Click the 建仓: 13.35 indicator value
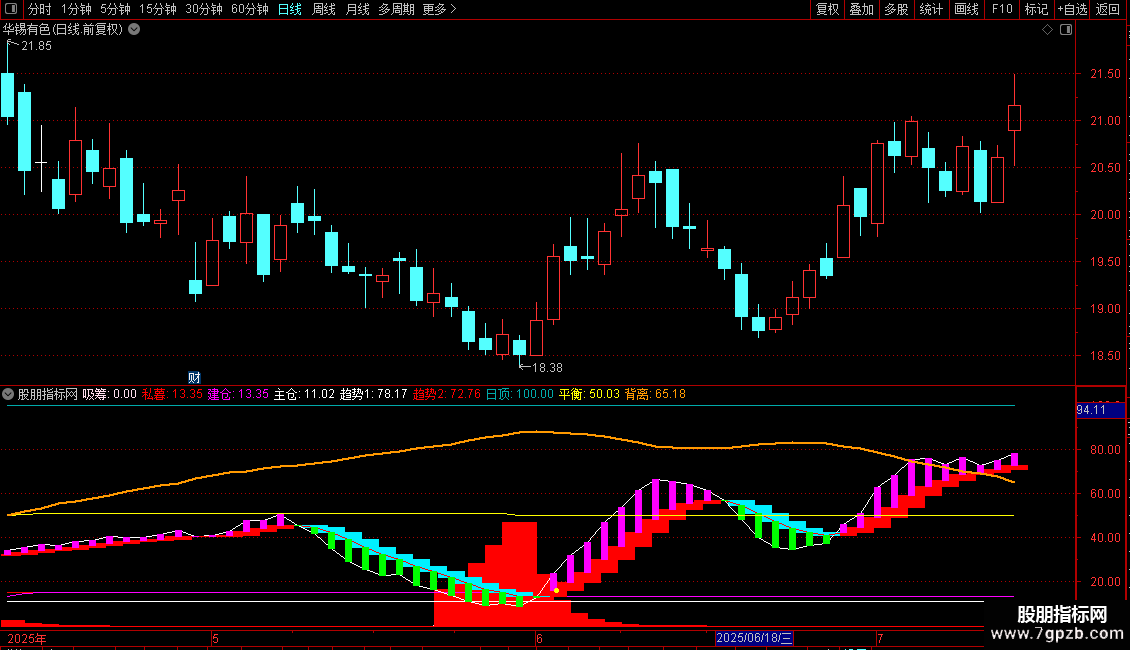Image resolution: width=1130 pixels, height=650 pixels. click(238, 394)
